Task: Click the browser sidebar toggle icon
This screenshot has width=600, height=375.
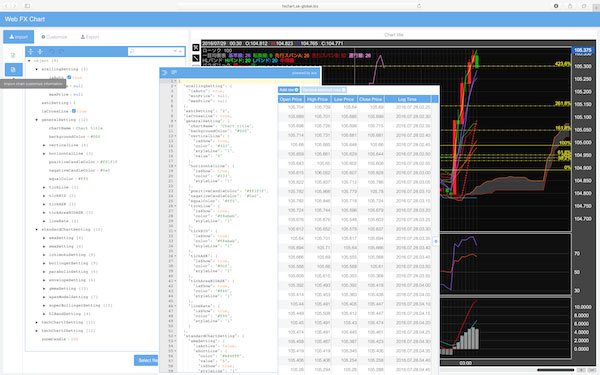Action: 28,6
